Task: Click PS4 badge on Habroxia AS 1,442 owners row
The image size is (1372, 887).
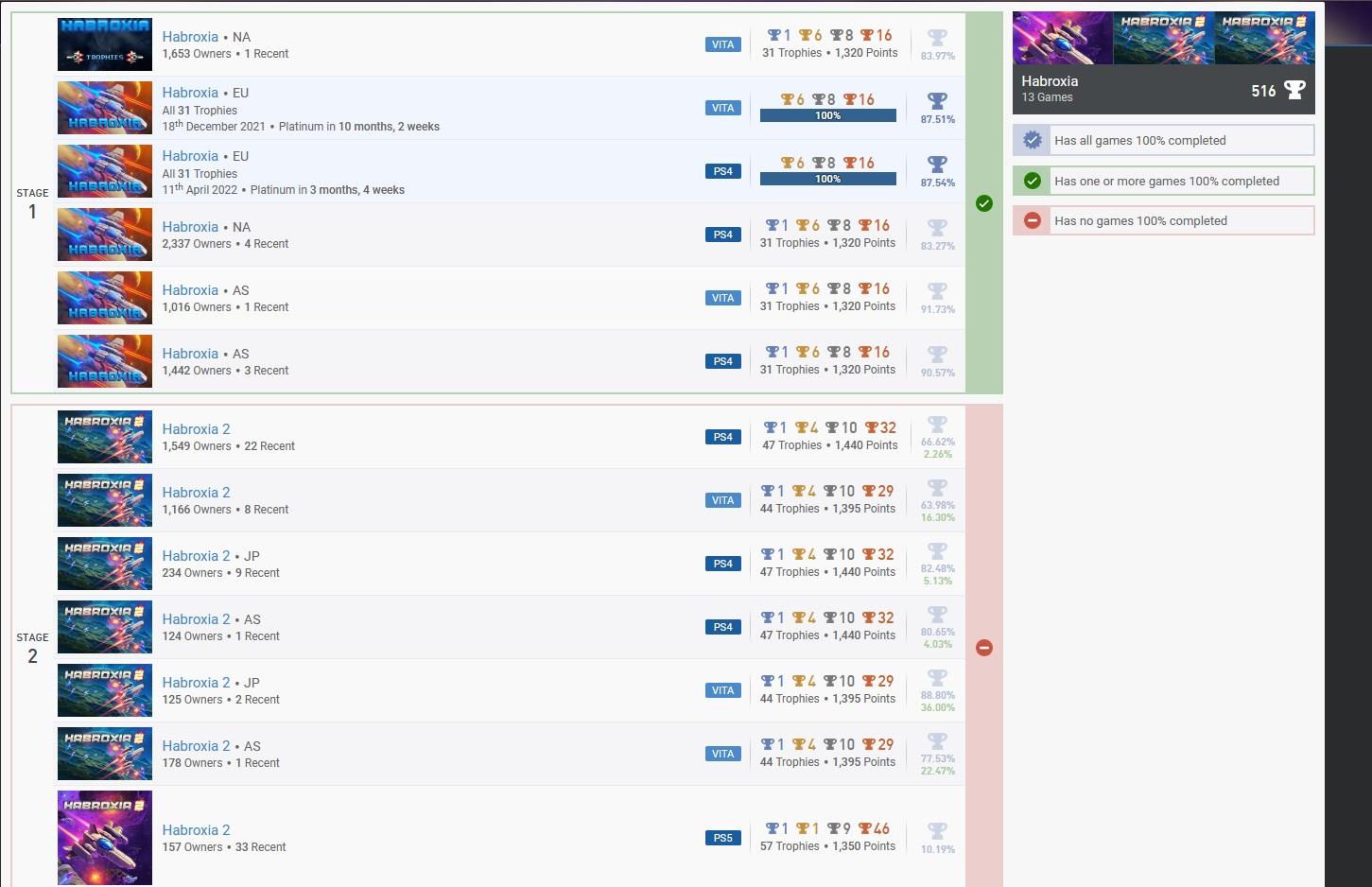Action: (x=723, y=361)
